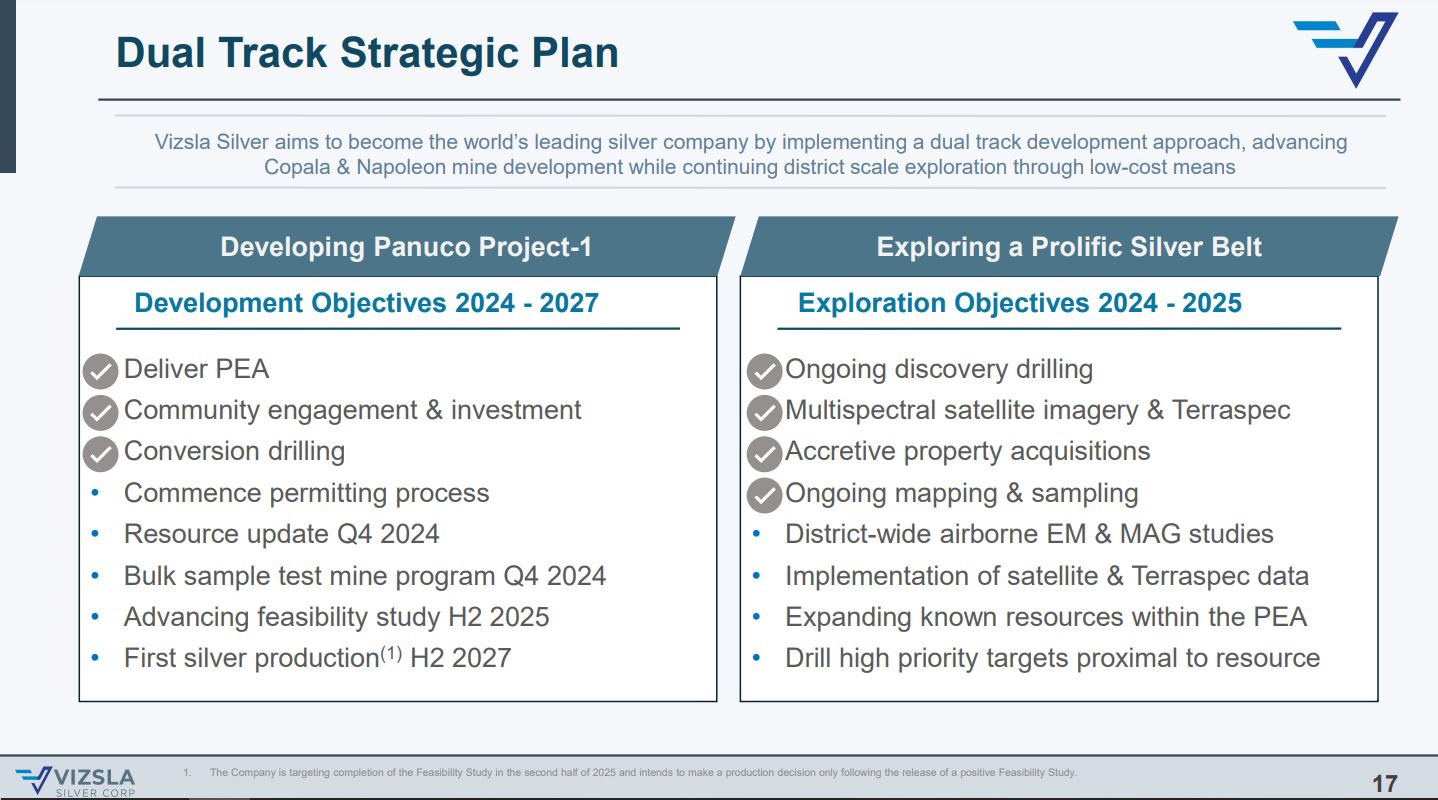
Task: Click Ongoing mapping & sampling text
Action: (961, 493)
